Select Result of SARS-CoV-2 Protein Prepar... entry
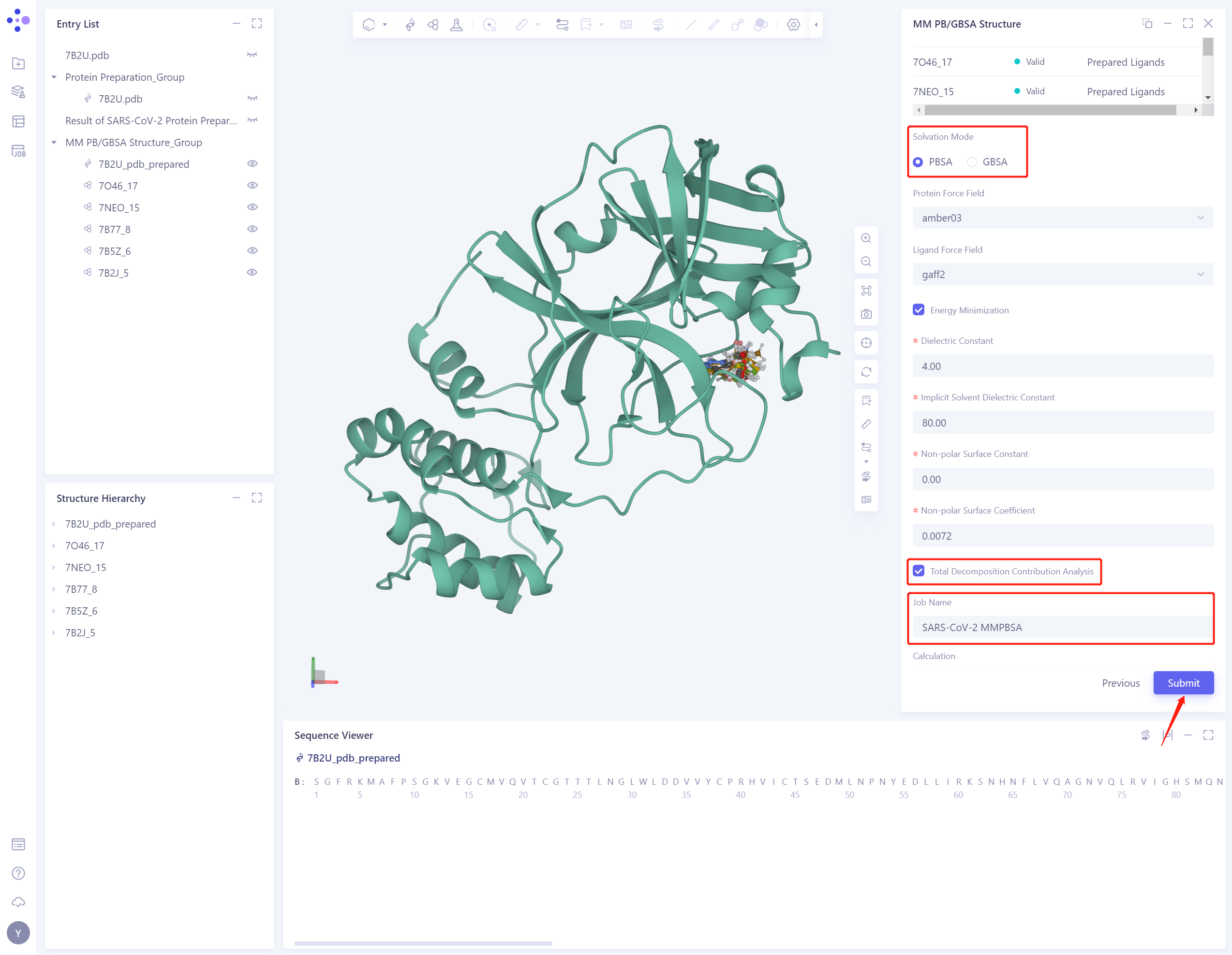The image size is (1232, 955). pos(150,120)
